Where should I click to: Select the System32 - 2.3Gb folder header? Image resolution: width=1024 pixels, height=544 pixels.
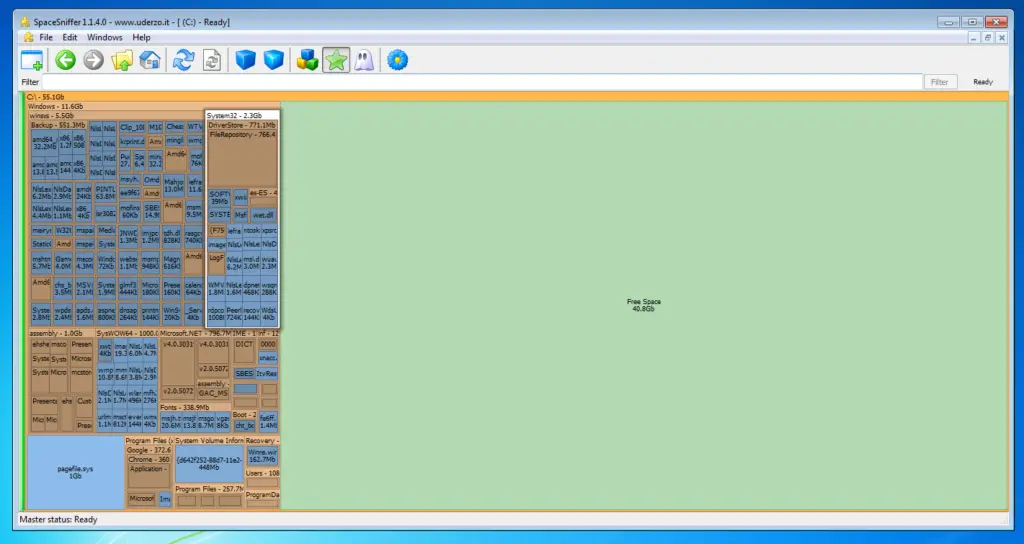[242, 116]
